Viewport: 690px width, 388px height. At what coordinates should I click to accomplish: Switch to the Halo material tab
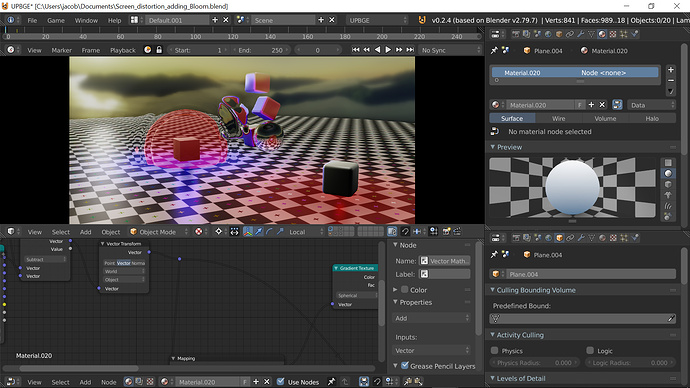pos(652,118)
